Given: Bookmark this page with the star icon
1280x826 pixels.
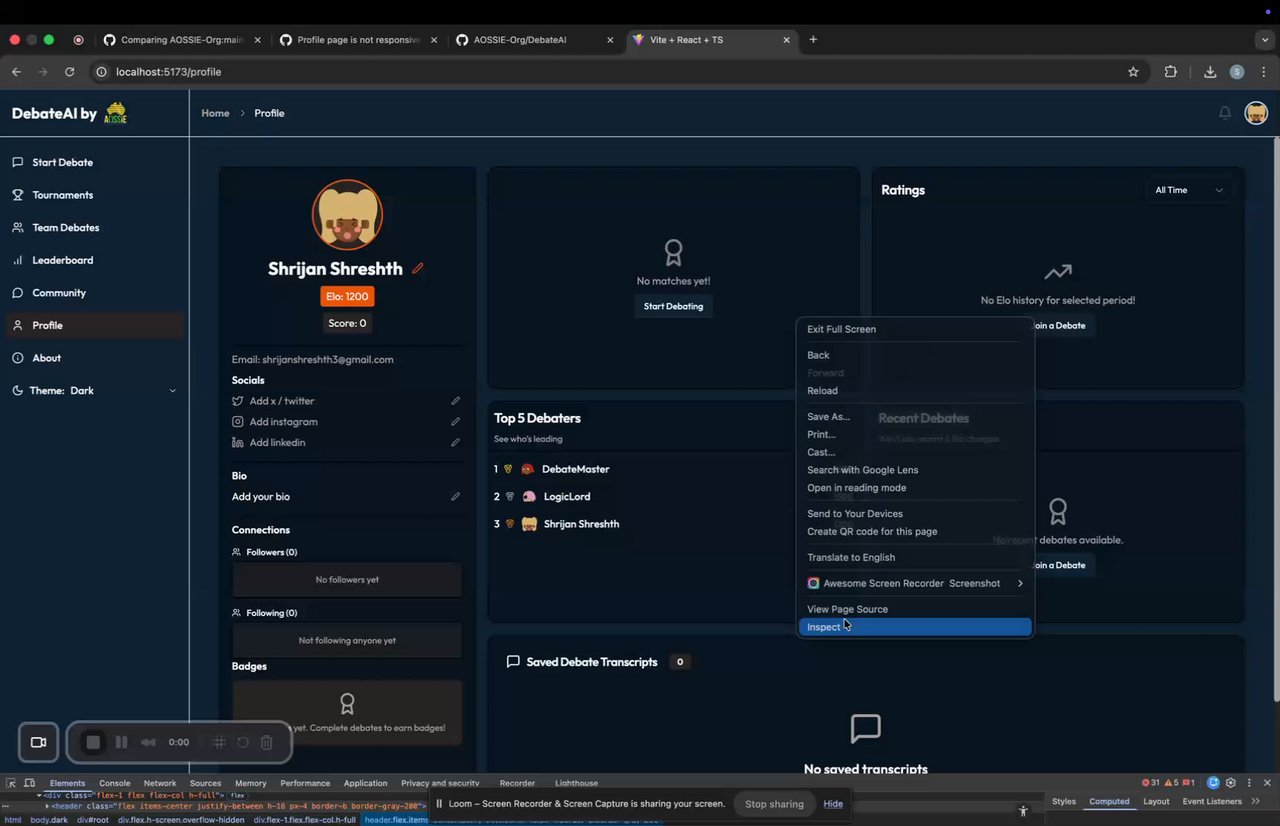Looking at the screenshot, I should tap(1133, 72).
